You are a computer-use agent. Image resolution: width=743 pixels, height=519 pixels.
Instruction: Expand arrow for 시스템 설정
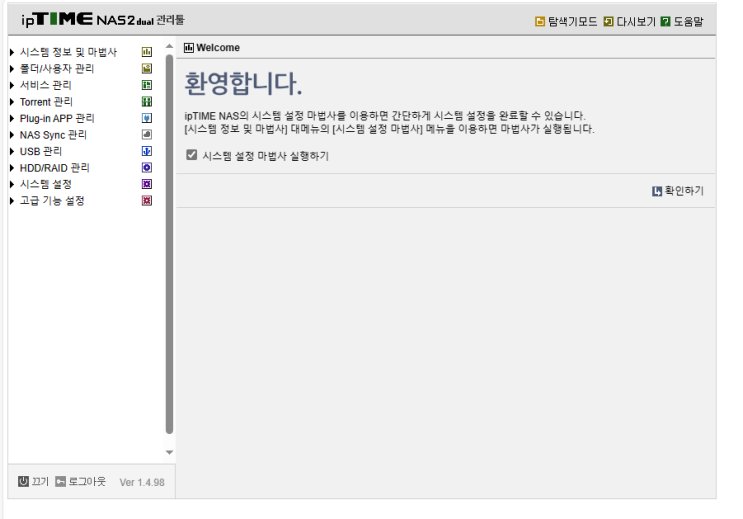[x=12, y=184]
